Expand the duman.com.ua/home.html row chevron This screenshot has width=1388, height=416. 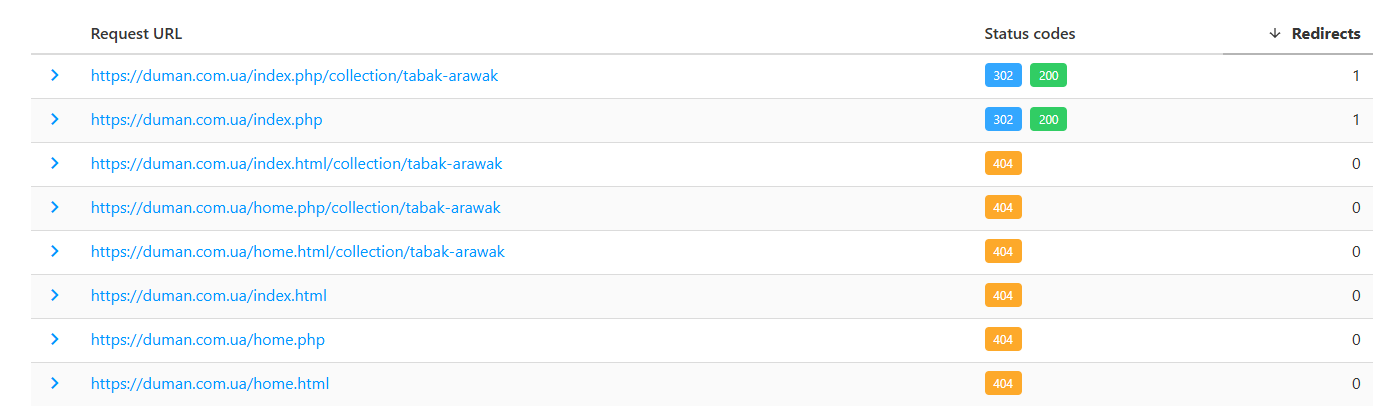[x=55, y=383]
